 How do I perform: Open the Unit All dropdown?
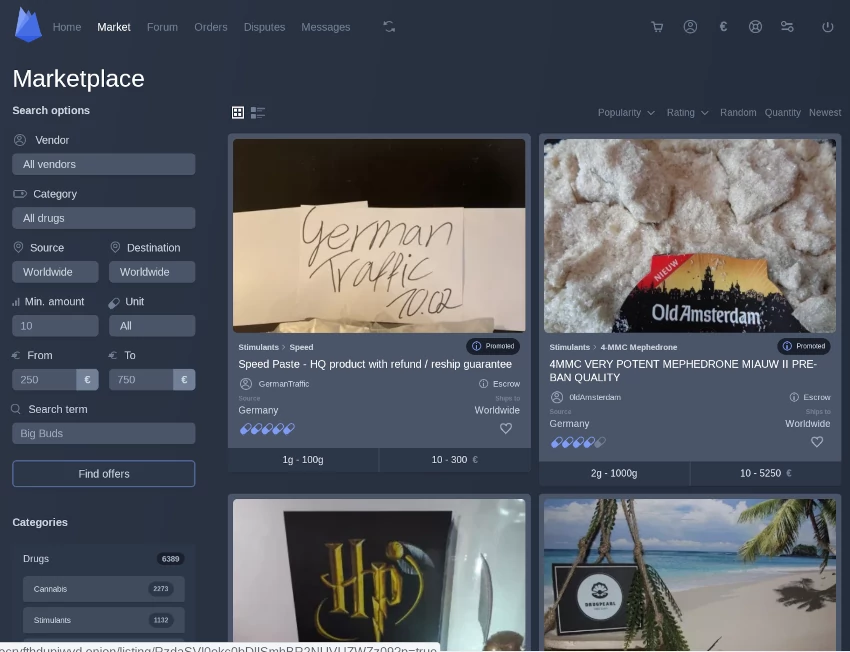click(152, 326)
